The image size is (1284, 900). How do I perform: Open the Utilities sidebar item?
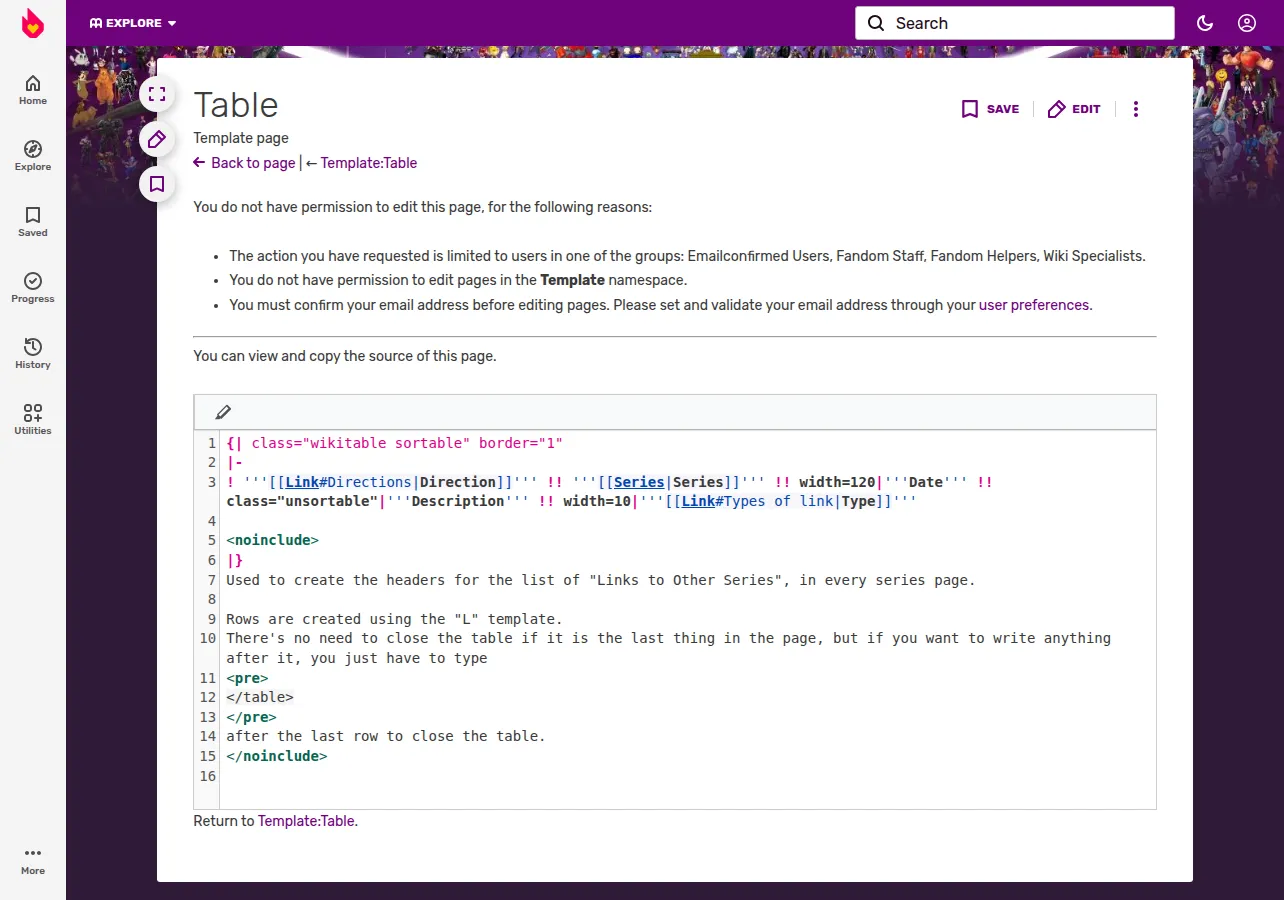(33, 420)
